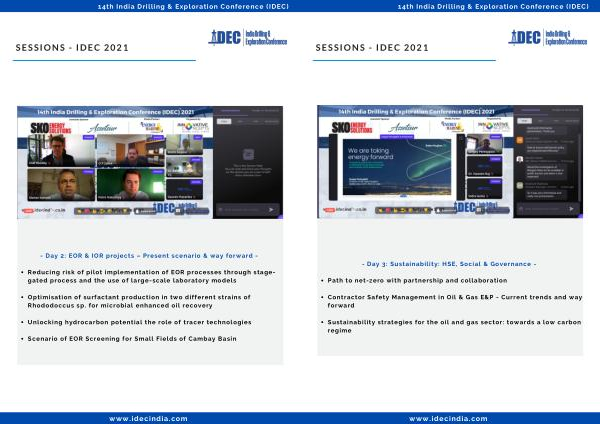Click bullet 'Optimisation of surfactant production'

point(139,301)
